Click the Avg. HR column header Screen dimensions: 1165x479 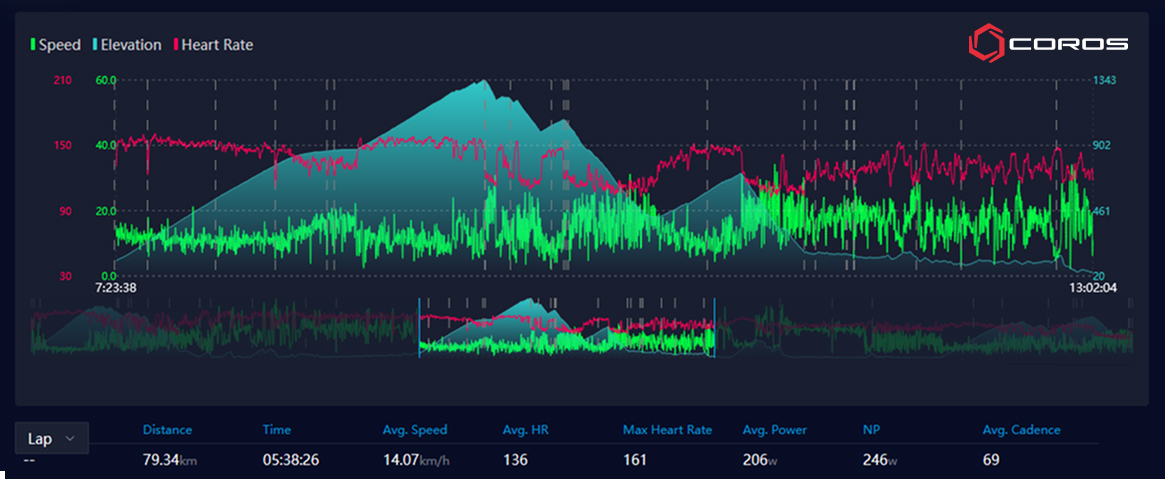525,430
